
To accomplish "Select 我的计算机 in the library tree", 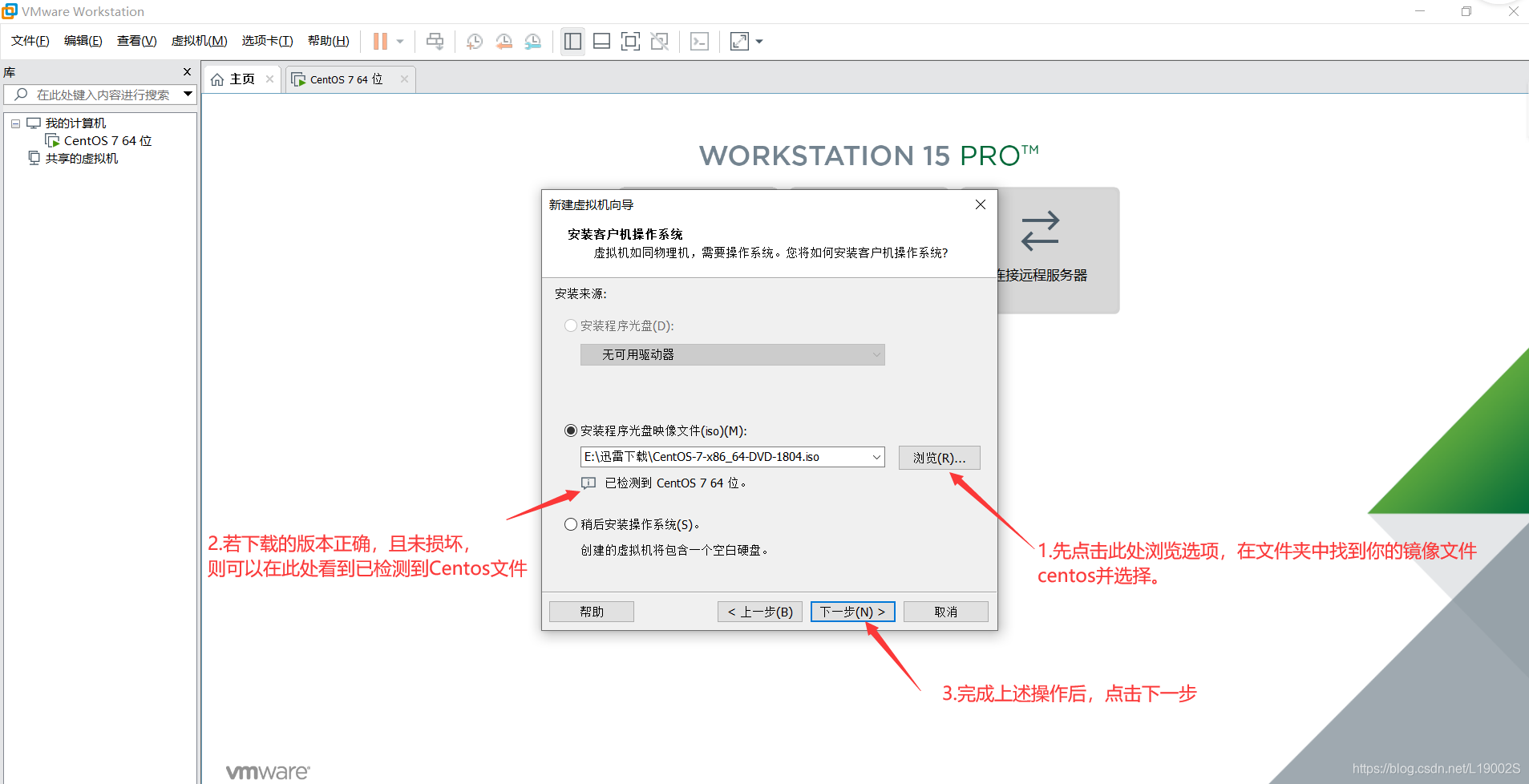I will [x=75, y=123].
